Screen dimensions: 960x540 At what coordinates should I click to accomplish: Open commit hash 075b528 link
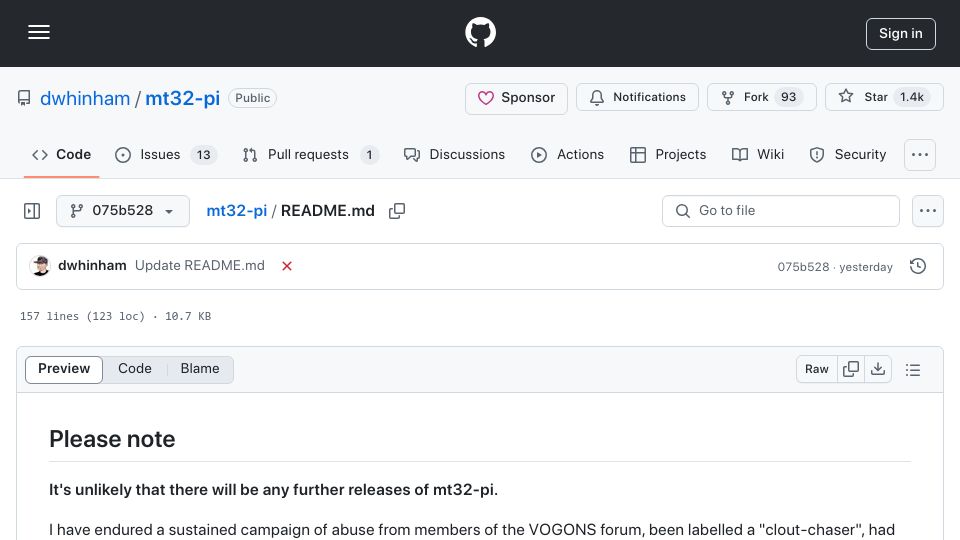803,267
